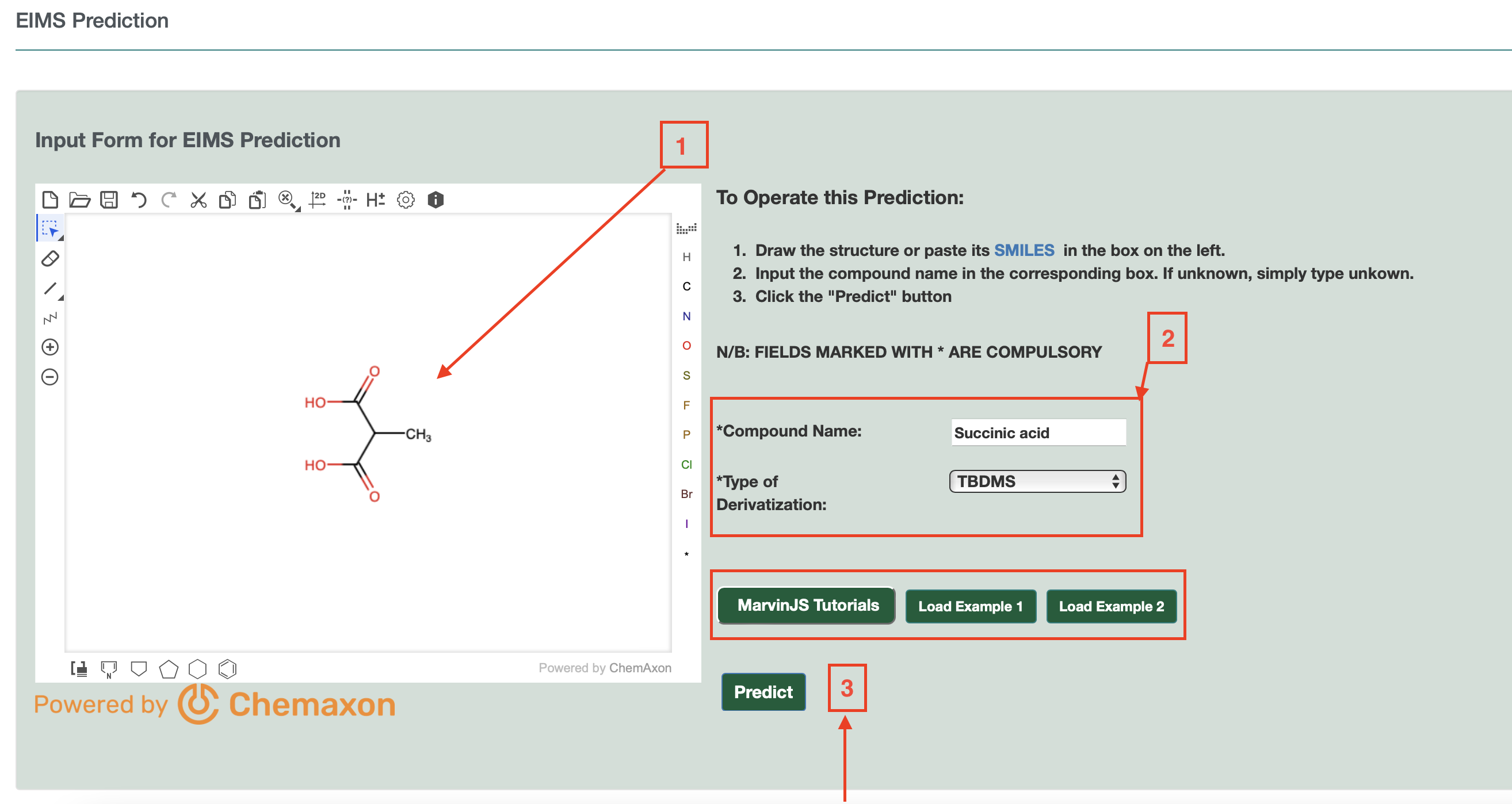Click the Undo icon in the editor toolbar
The width and height of the screenshot is (1512, 804).
(139, 200)
